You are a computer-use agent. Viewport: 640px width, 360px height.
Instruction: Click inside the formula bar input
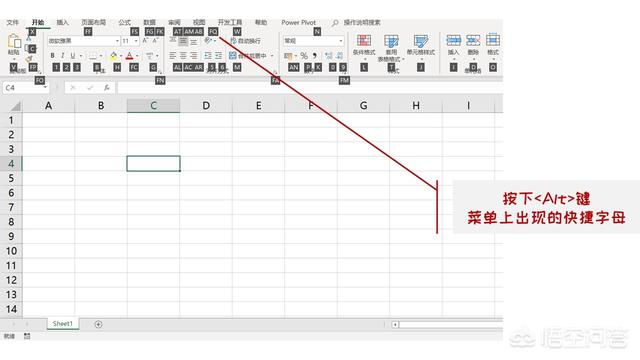pos(310,88)
